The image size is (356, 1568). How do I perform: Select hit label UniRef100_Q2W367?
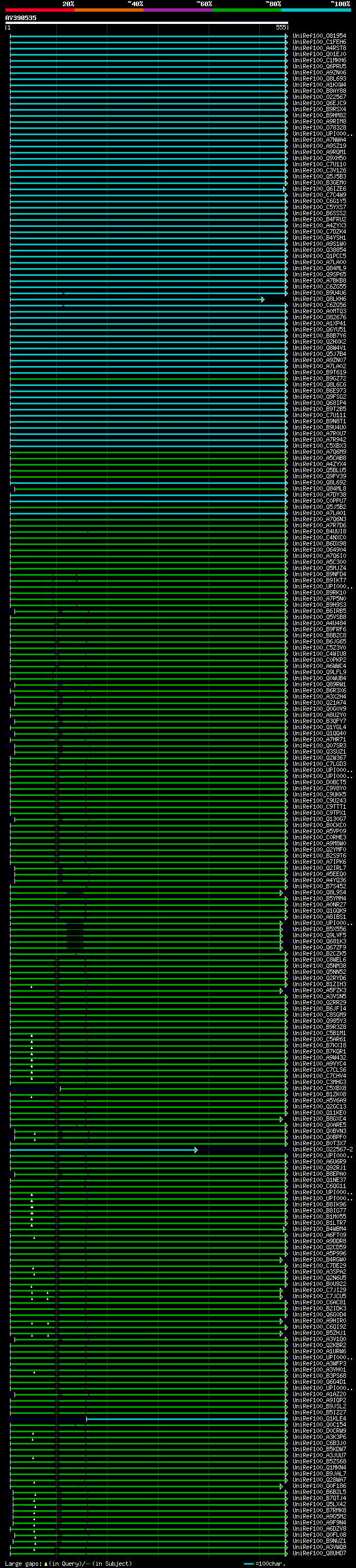click(319, 758)
